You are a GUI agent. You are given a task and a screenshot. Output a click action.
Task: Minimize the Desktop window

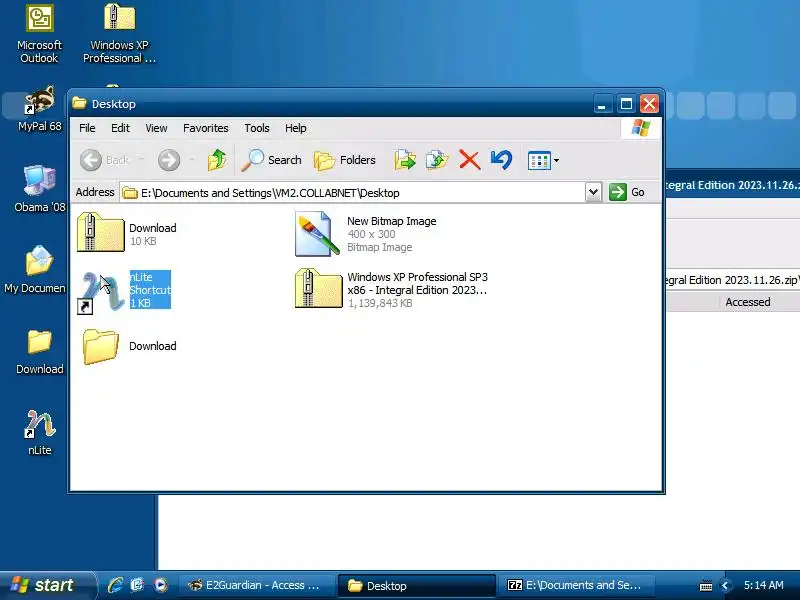(603, 104)
